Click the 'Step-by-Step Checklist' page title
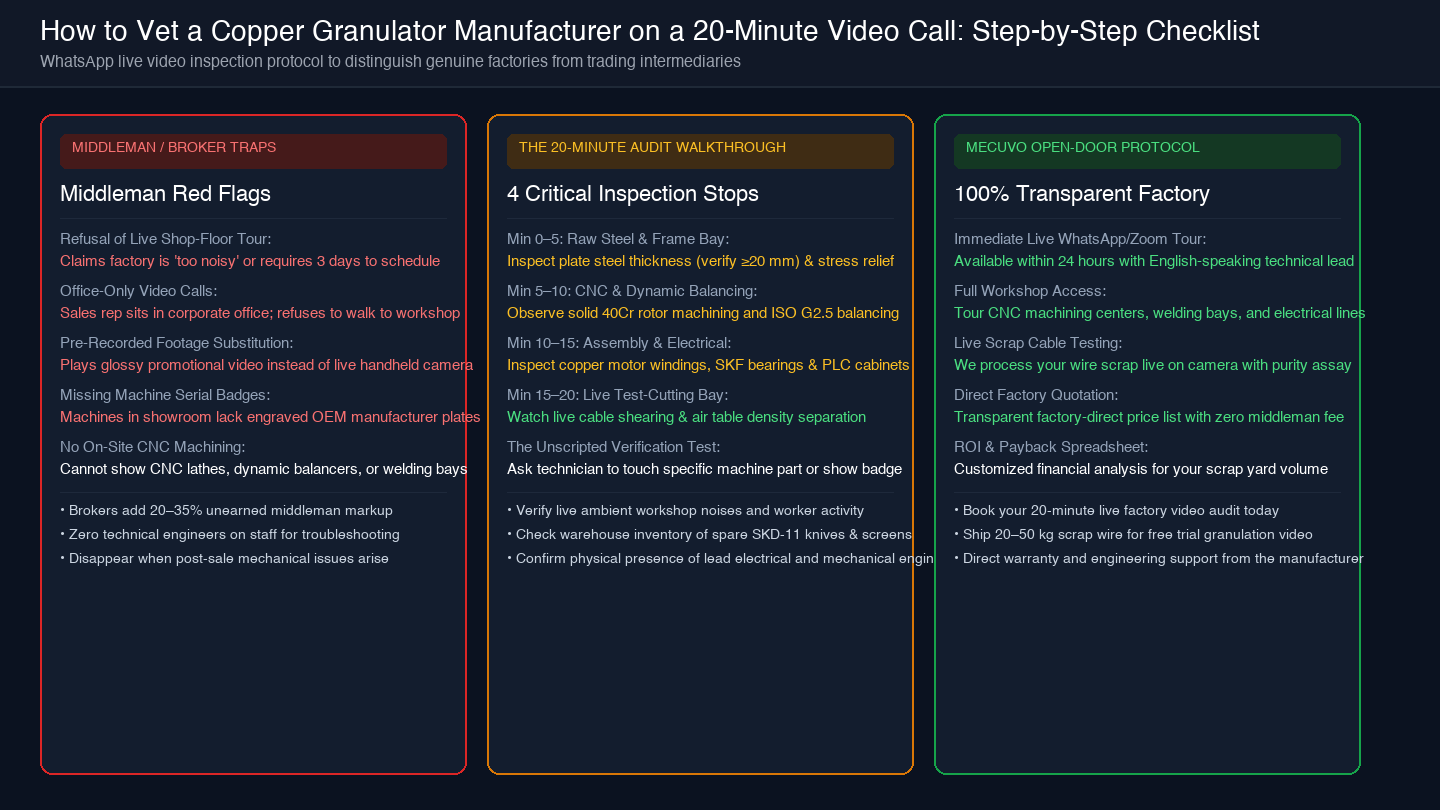1440x810 pixels. point(650,31)
